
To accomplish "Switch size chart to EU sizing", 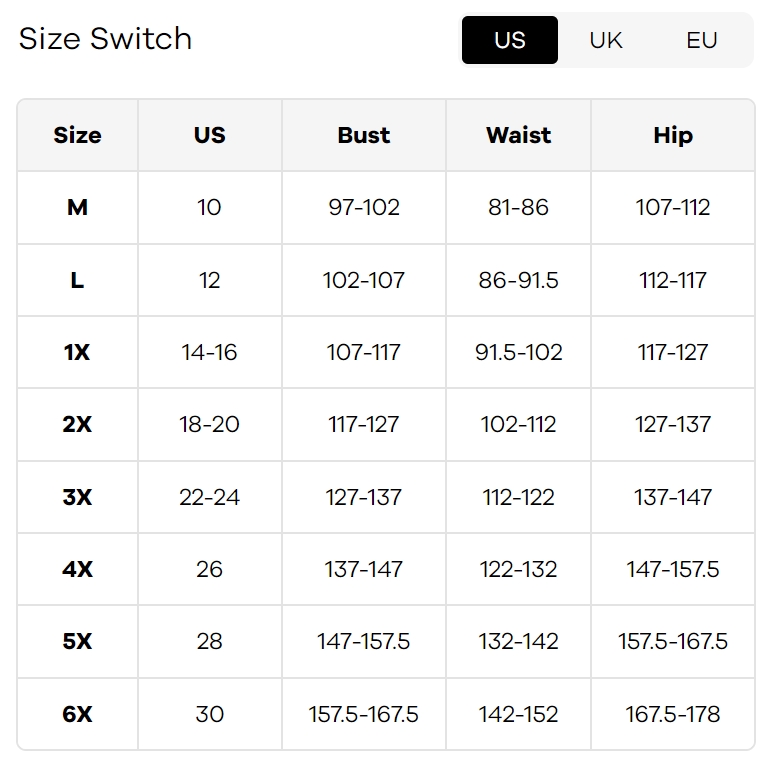I will click(x=702, y=40).
